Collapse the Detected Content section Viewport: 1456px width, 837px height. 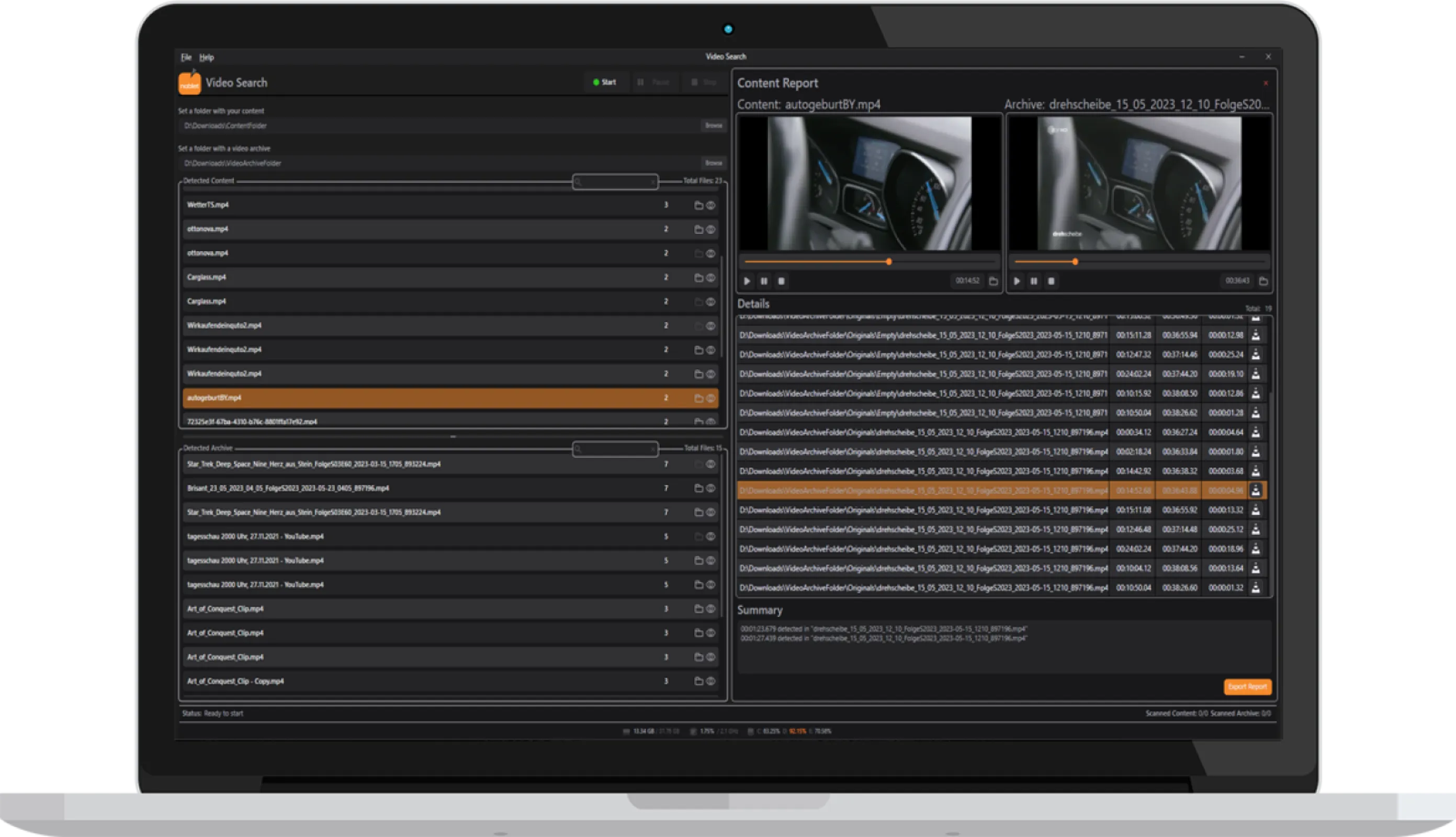tap(209, 180)
